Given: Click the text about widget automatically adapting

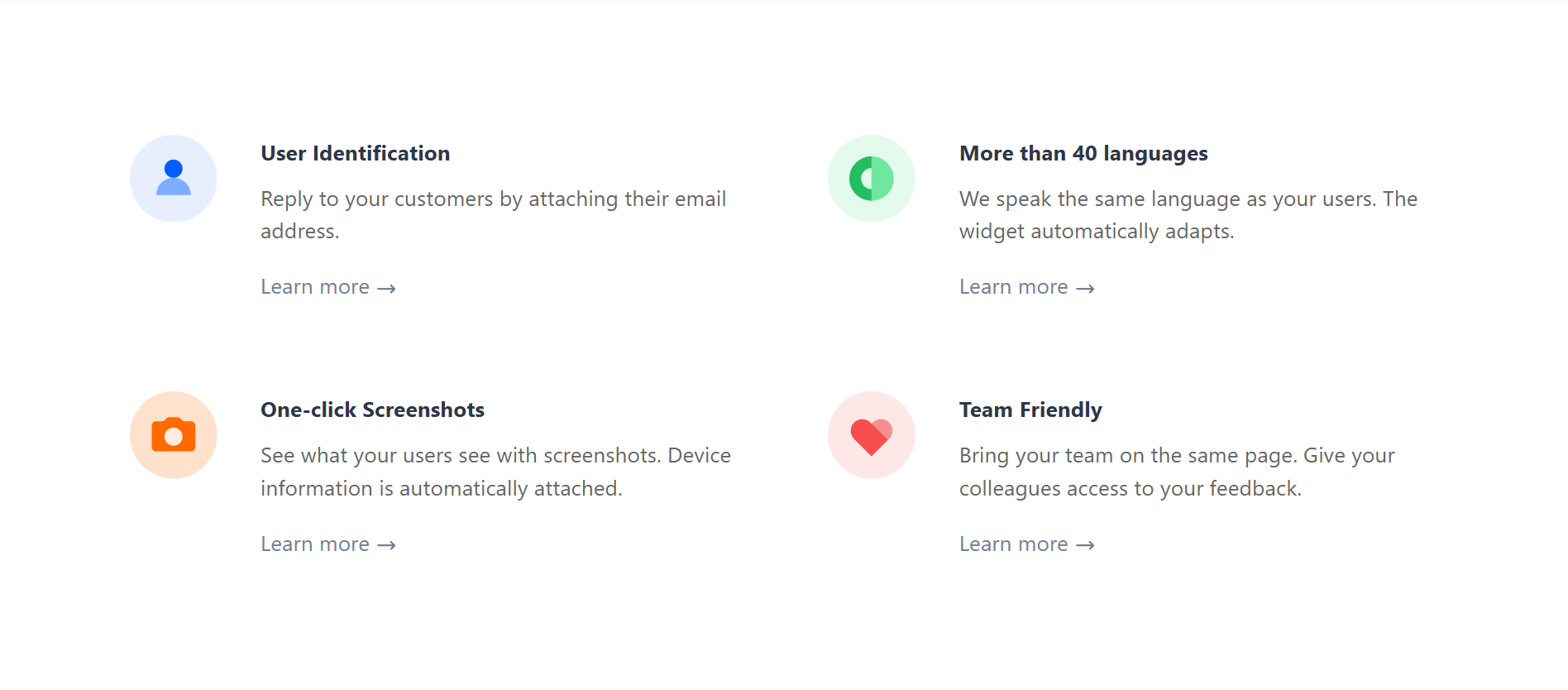Looking at the screenshot, I should point(1188,215).
